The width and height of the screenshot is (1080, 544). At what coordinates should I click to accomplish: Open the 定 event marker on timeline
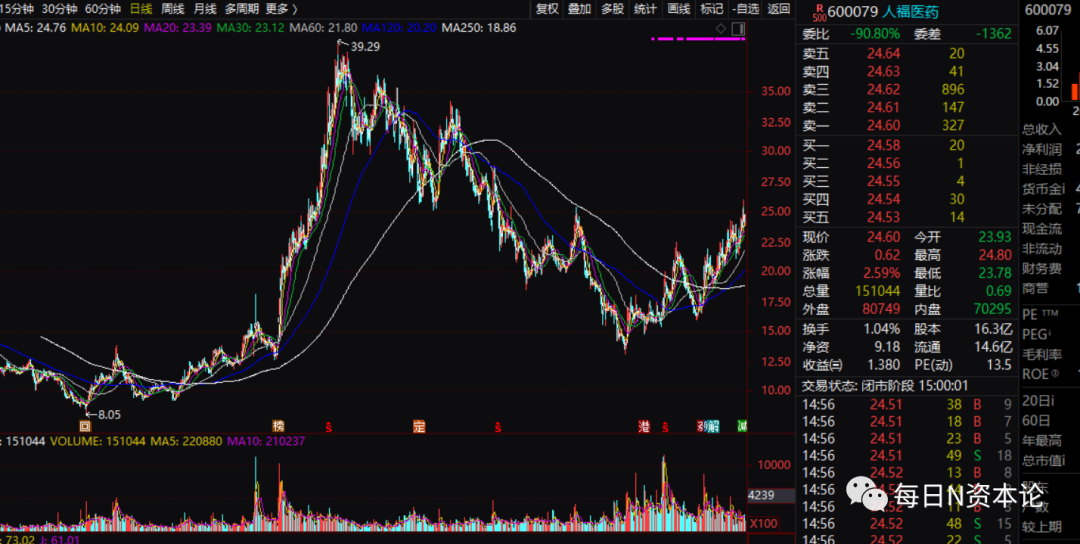[419, 427]
